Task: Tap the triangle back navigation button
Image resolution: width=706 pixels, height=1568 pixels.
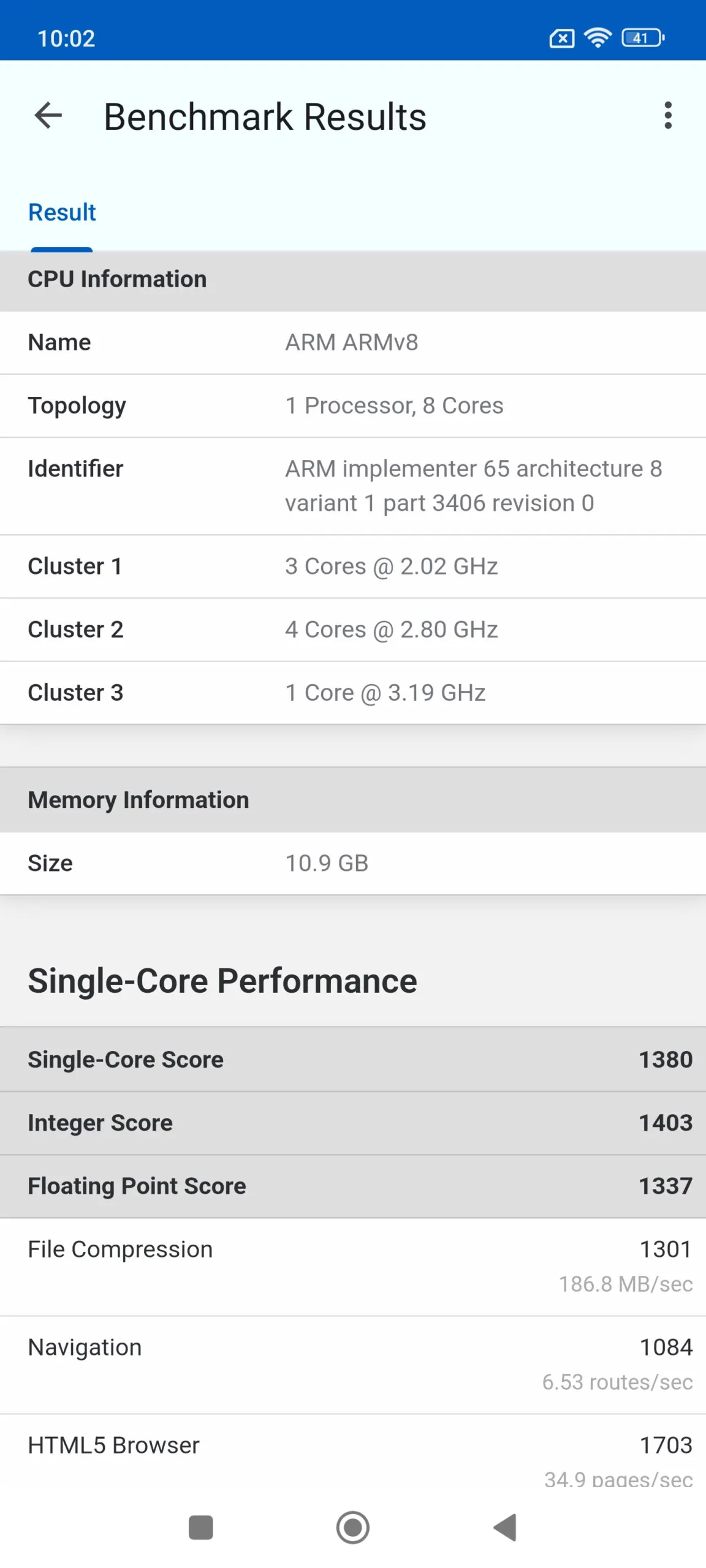Action: [505, 1527]
